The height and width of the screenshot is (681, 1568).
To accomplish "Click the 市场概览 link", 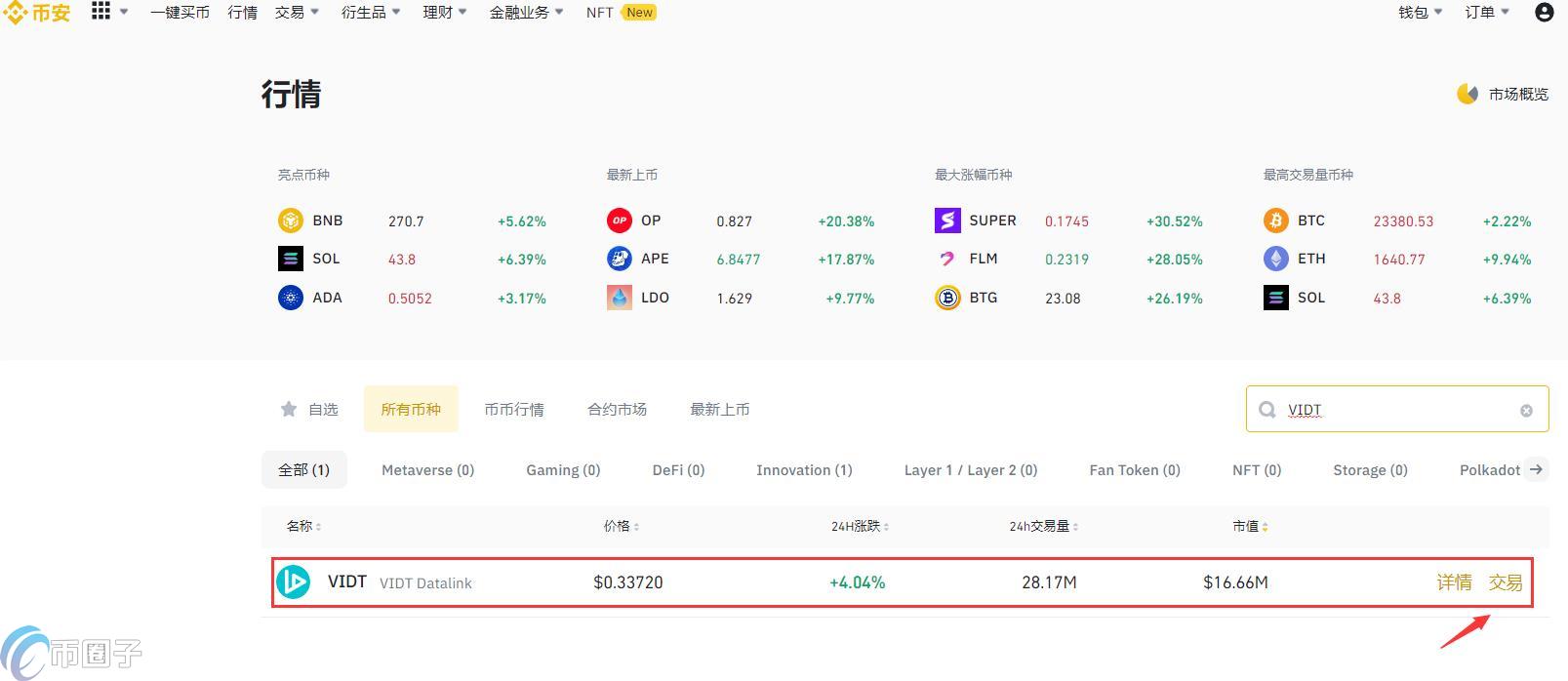I will tap(1518, 94).
